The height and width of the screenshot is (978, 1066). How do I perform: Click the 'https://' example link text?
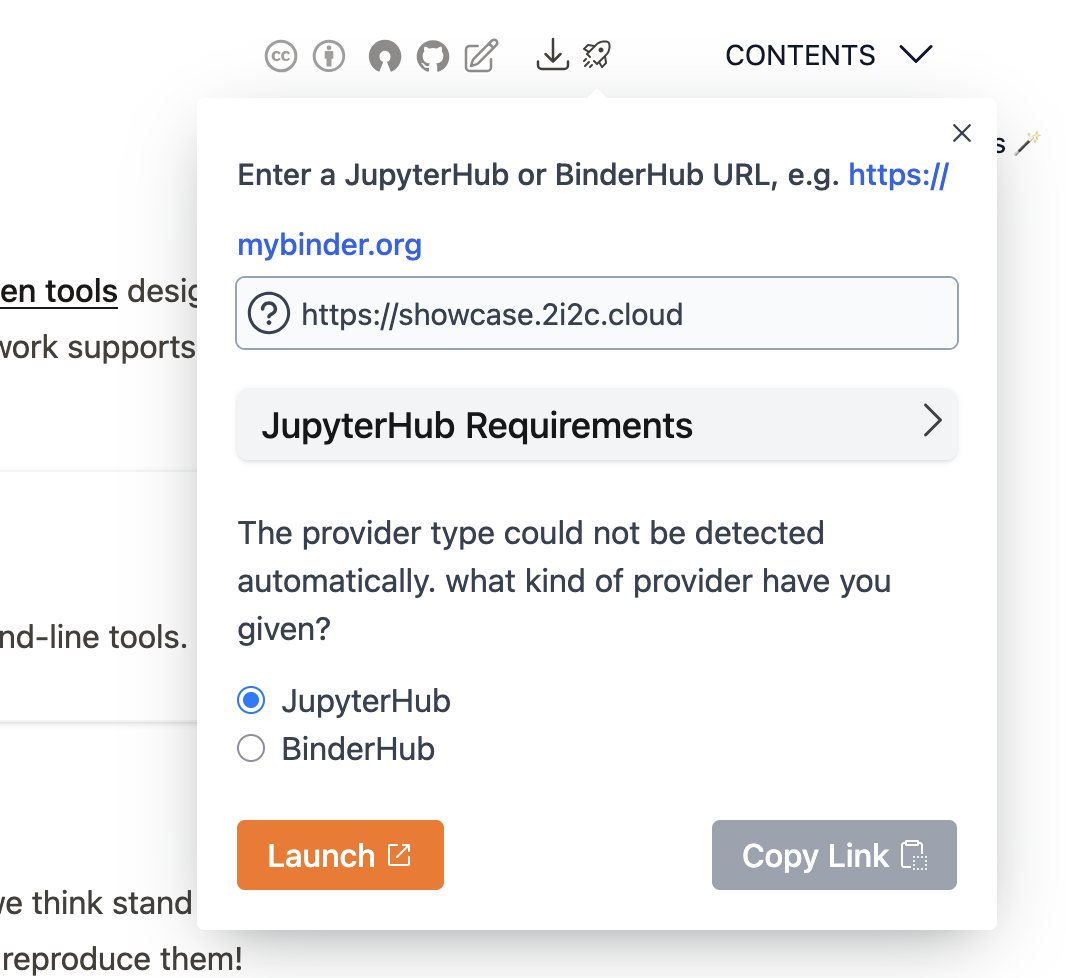tap(898, 176)
